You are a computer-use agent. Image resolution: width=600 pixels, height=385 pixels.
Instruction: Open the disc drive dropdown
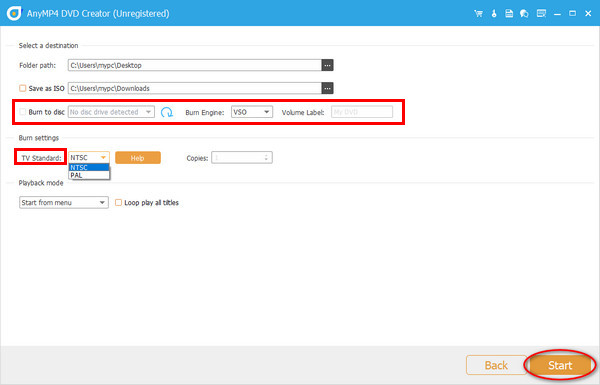pyautogui.click(x=111, y=112)
